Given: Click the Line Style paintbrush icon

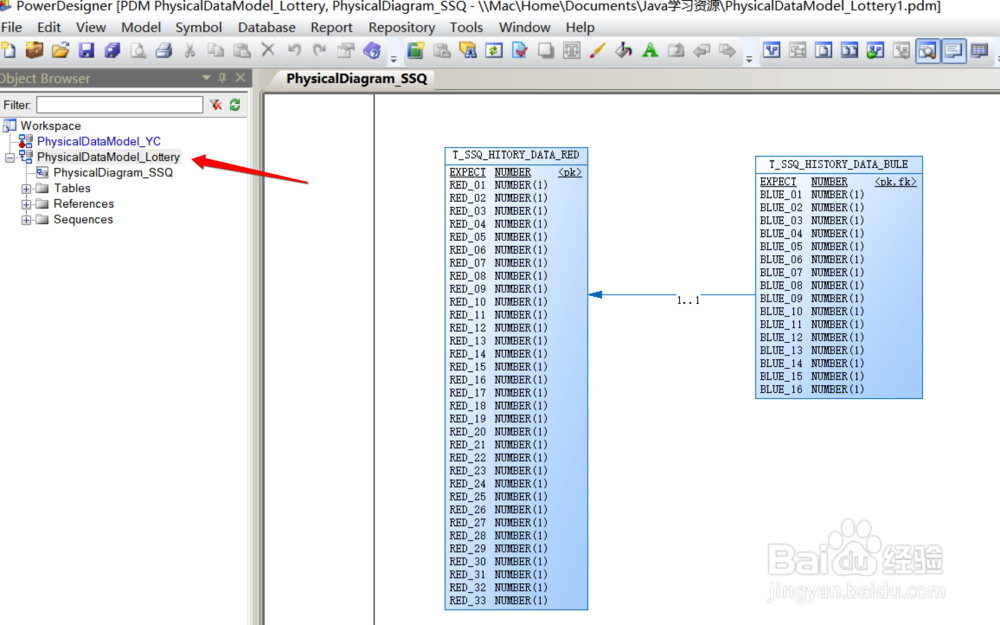Looking at the screenshot, I should [x=598, y=50].
